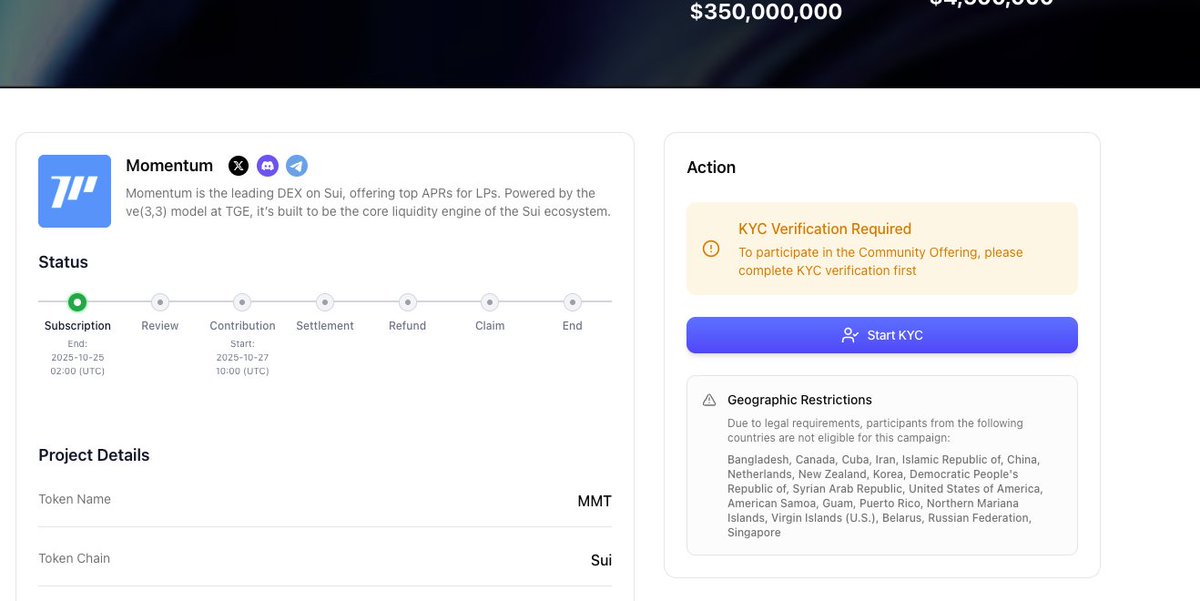The width and height of the screenshot is (1200, 601).
Task: Select the Settlement status step marker
Action: [x=325, y=302]
